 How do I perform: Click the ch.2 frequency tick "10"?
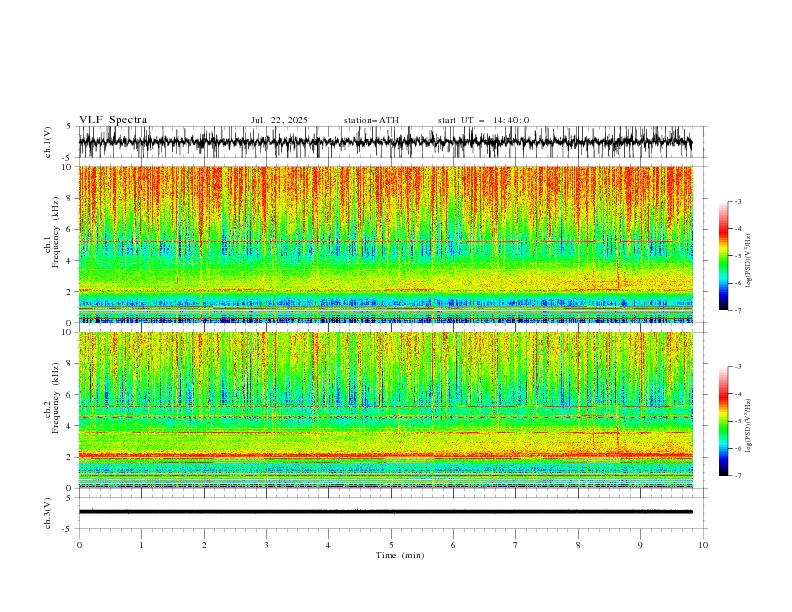click(67, 332)
